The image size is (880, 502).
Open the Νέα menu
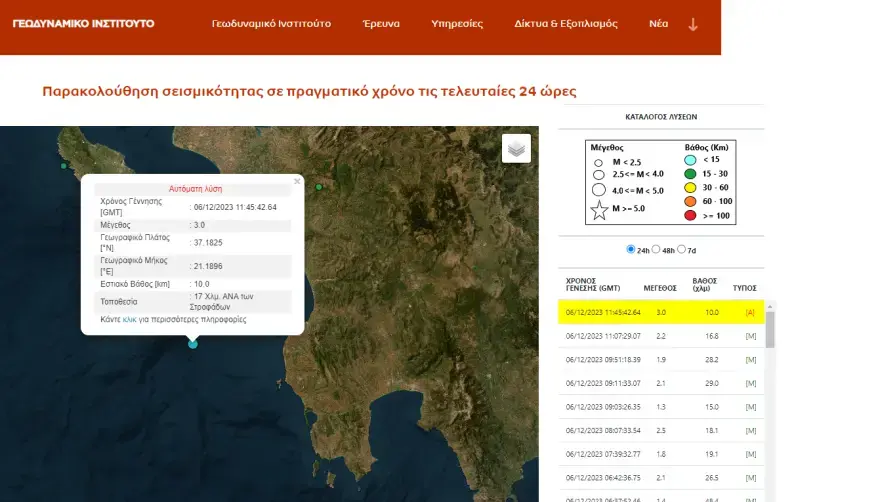658,23
